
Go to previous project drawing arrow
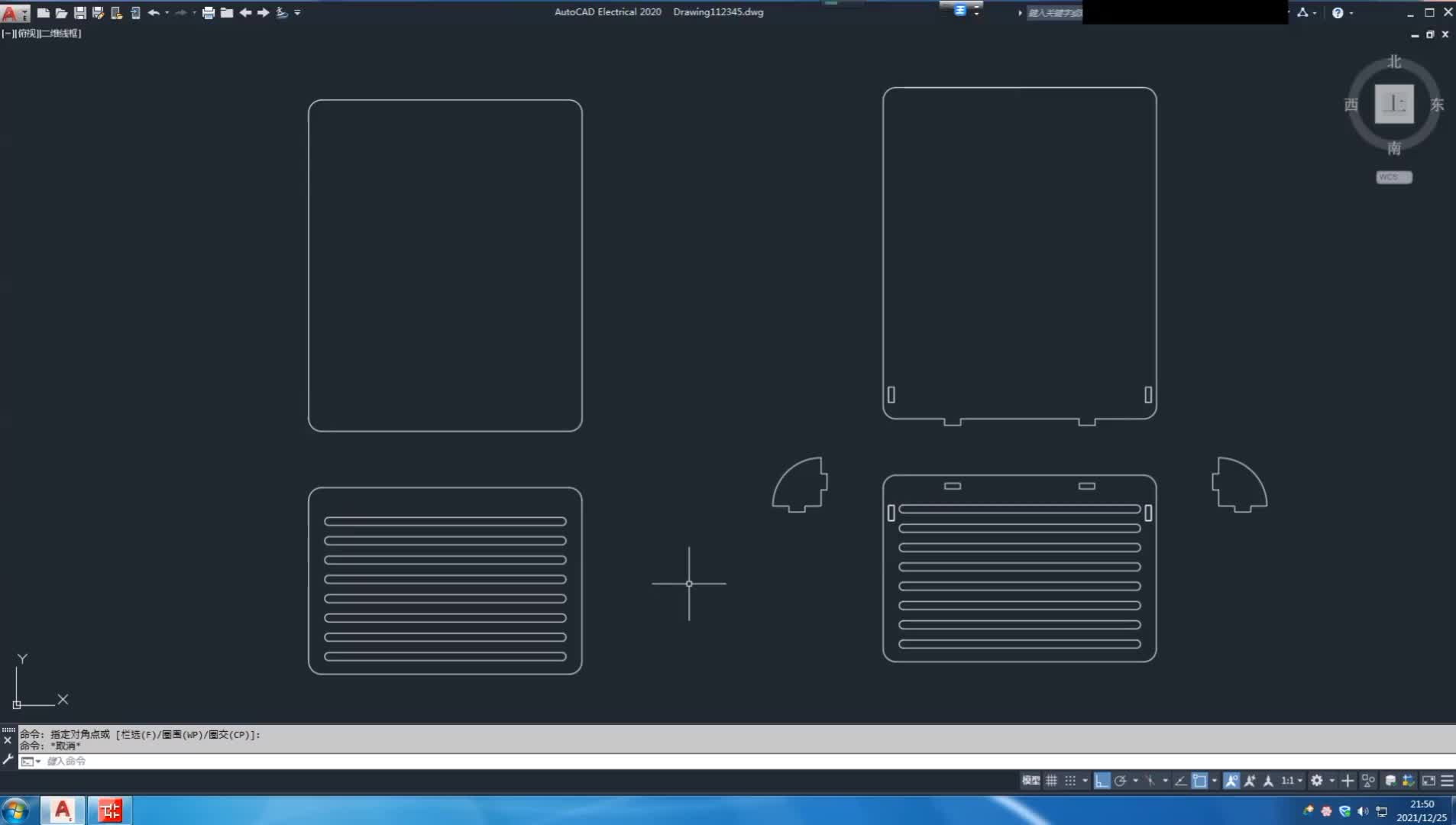[x=245, y=12]
